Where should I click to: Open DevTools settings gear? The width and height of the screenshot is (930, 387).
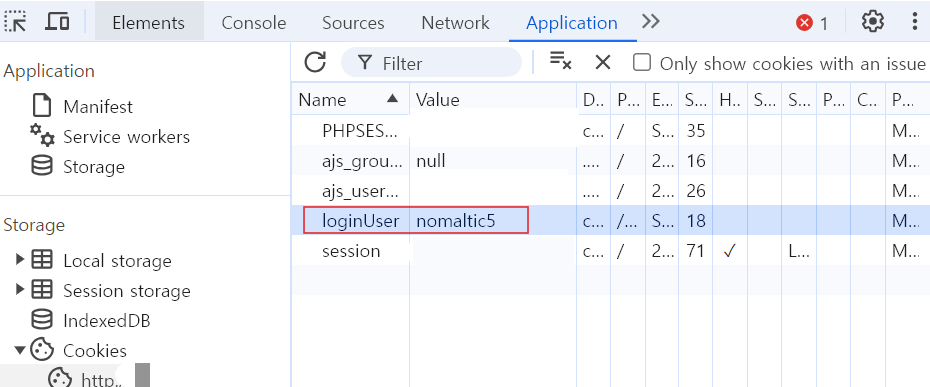point(872,22)
